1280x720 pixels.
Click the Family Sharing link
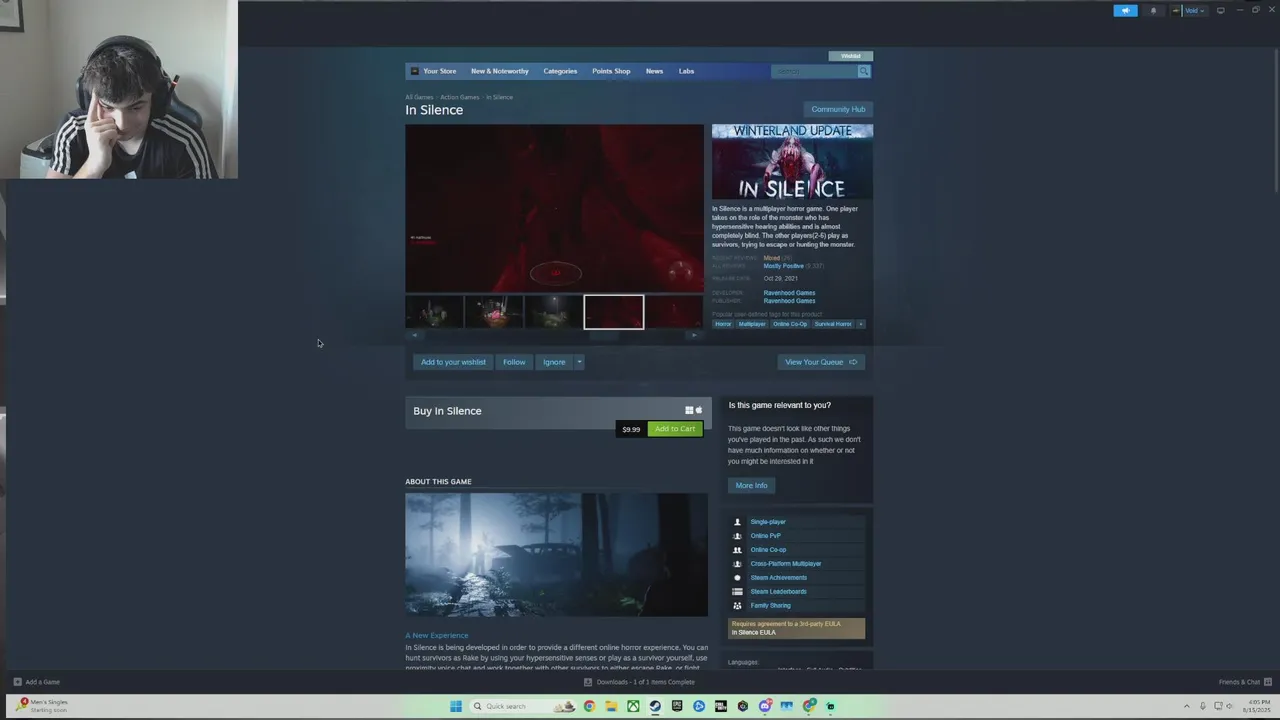click(771, 606)
